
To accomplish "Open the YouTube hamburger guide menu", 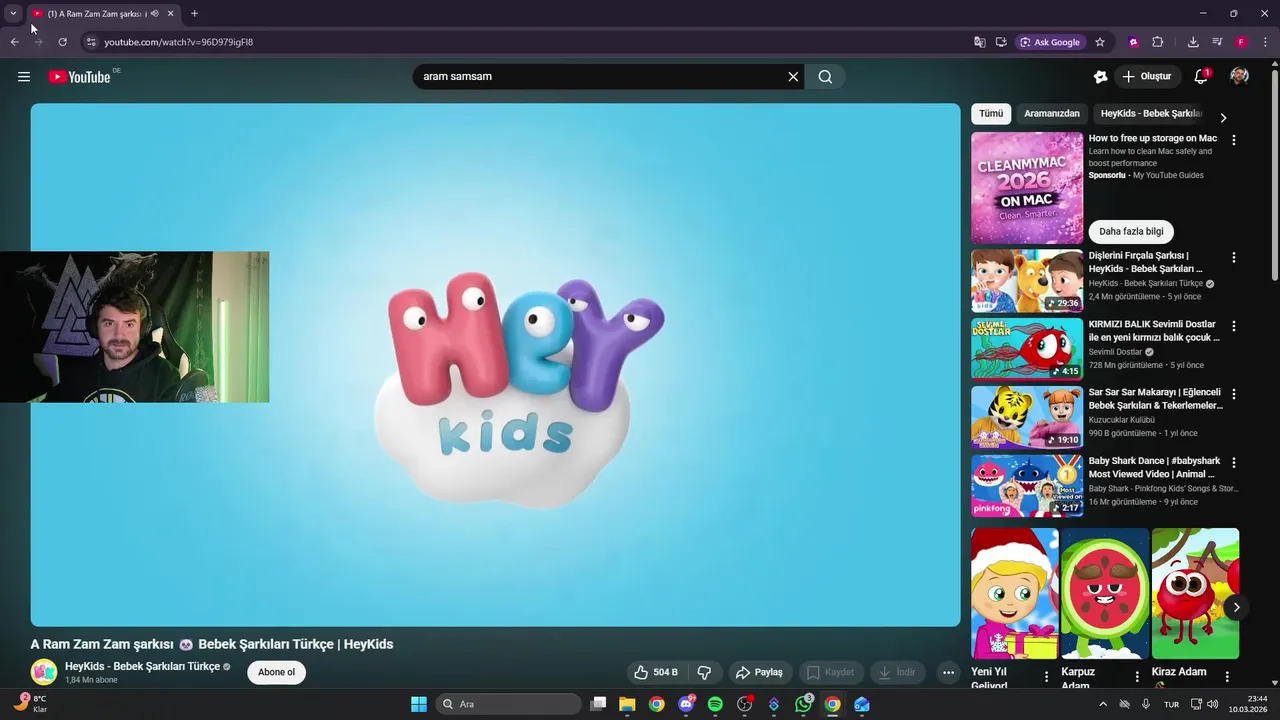I will click(x=24, y=76).
